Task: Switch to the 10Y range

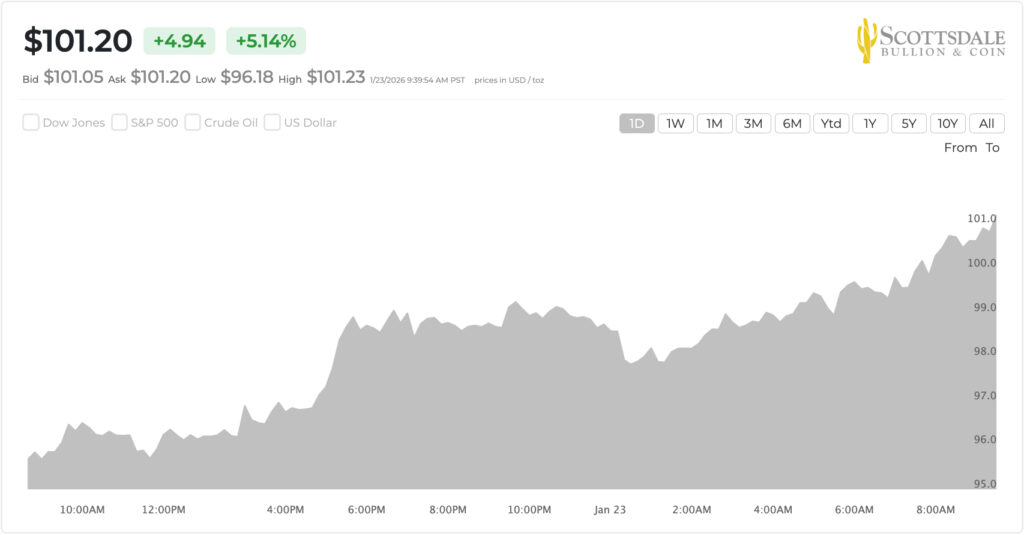Action: pos(947,123)
